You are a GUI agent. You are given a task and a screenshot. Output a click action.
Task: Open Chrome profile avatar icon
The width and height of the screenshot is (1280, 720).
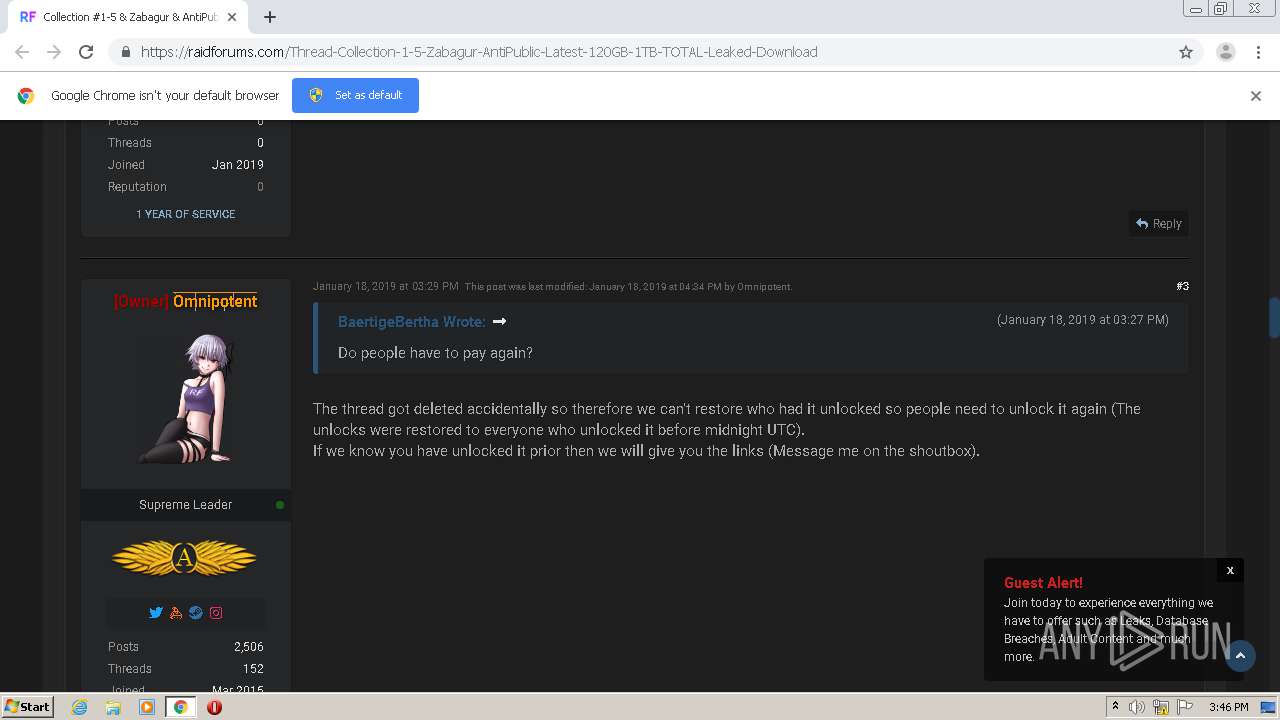(x=1225, y=52)
